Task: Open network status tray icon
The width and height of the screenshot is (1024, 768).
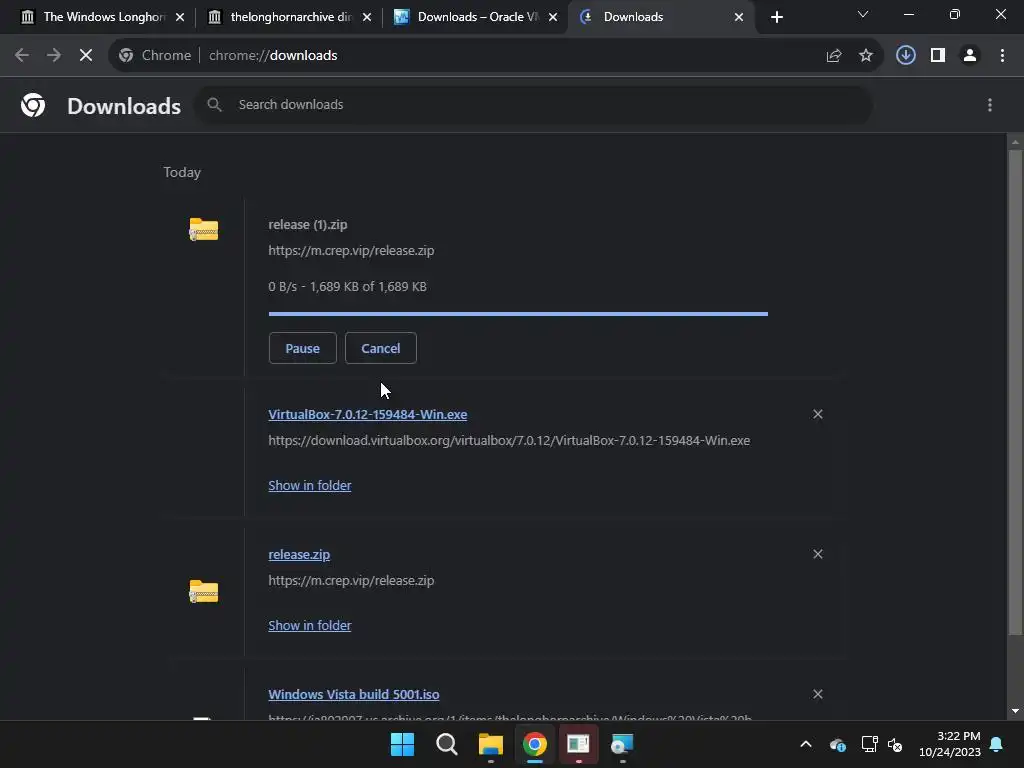Action: [869, 744]
